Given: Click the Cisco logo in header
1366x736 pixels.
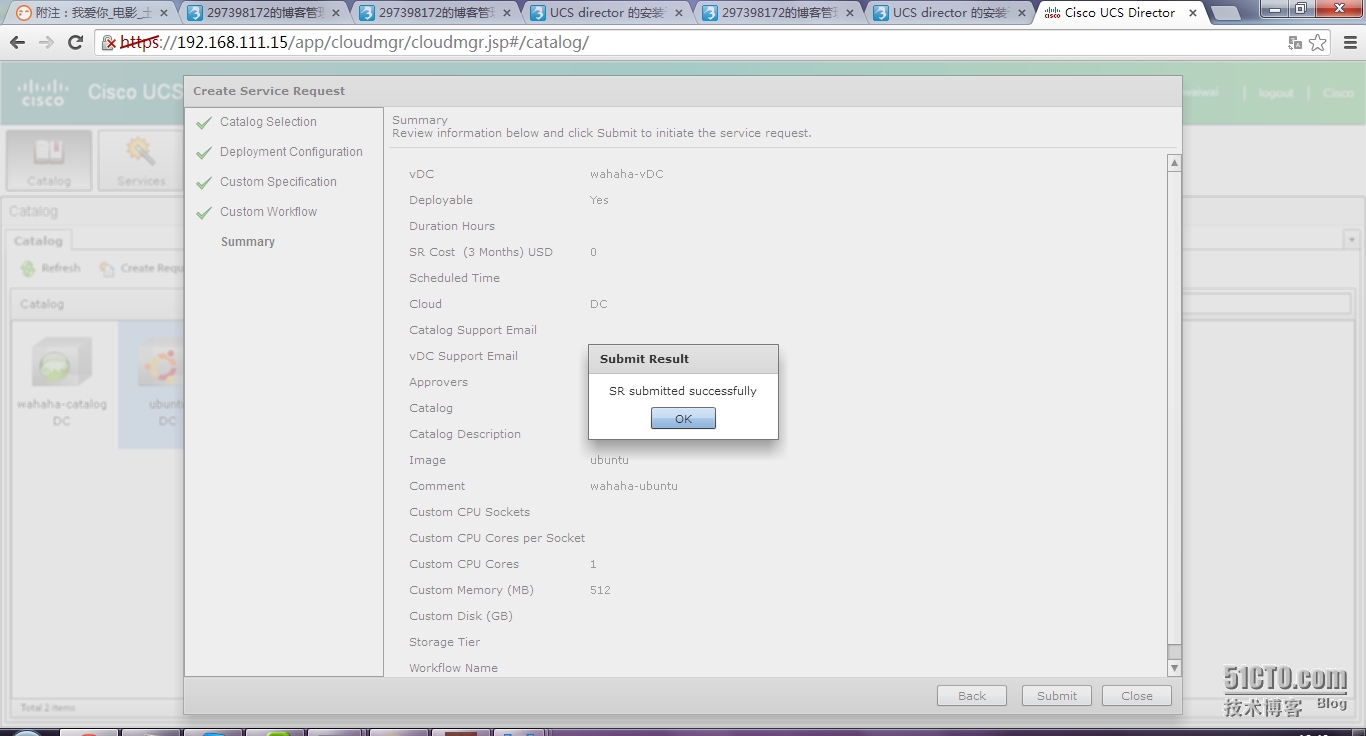Looking at the screenshot, I should [x=43, y=92].
